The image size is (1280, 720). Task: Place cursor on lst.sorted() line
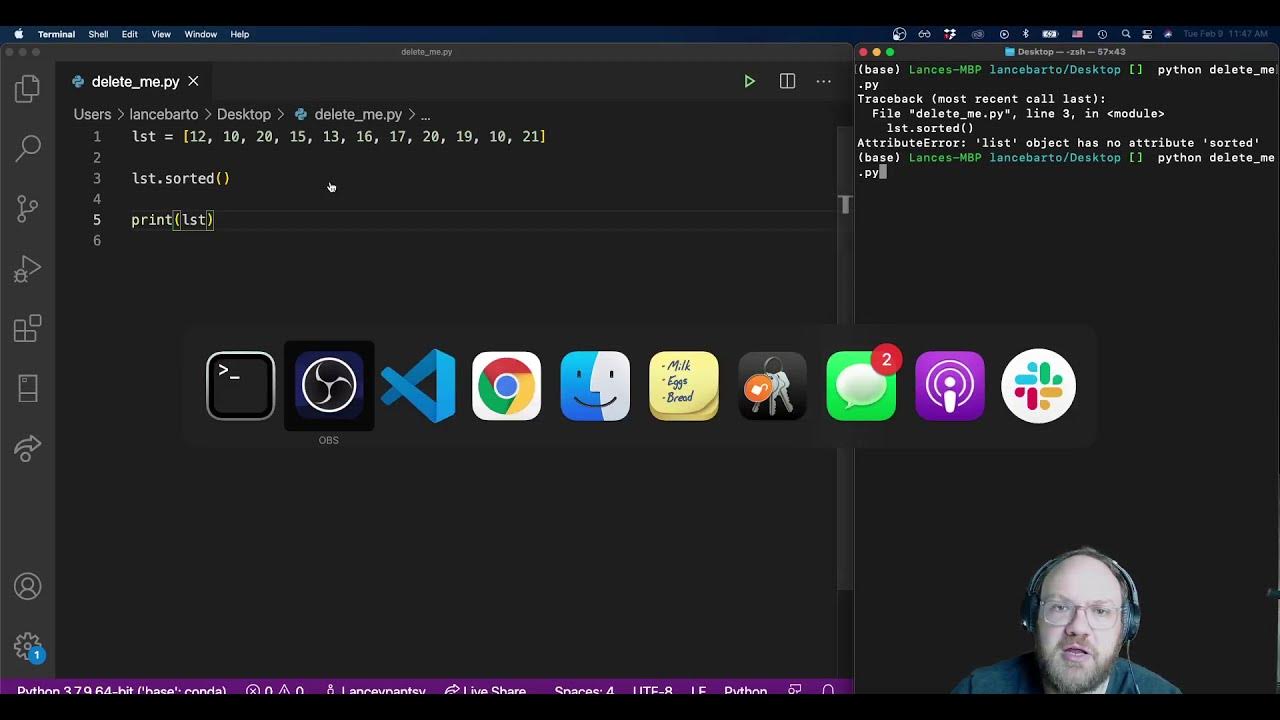(181, 179)
